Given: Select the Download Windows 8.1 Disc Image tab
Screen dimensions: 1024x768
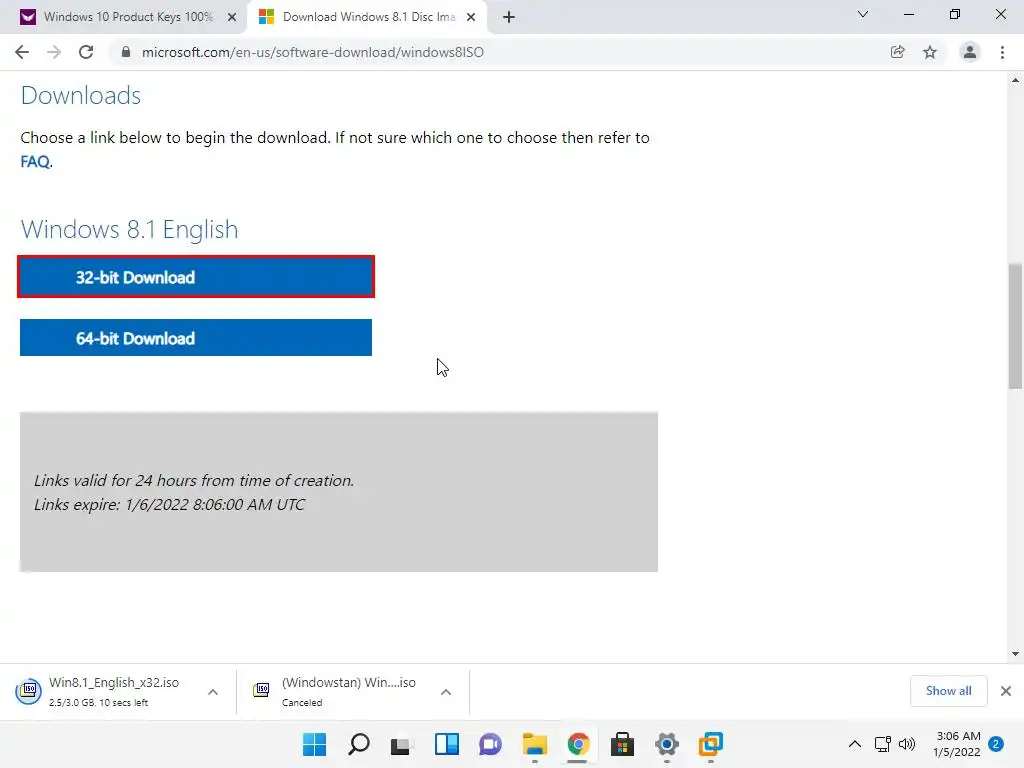Looking at the screenshot, I should pos(368,17).
